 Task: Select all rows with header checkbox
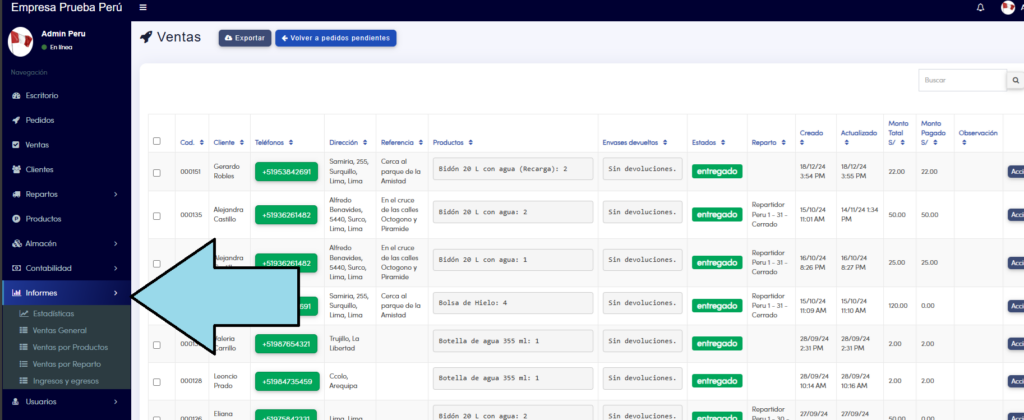point(156,141)
